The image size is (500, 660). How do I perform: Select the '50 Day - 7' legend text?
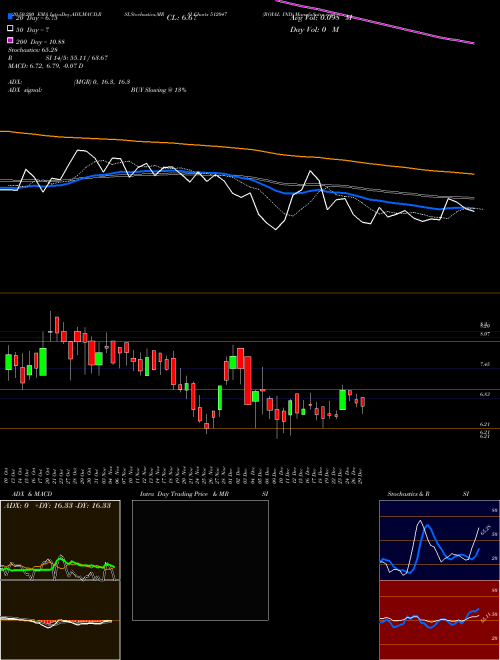coord(32,29)
